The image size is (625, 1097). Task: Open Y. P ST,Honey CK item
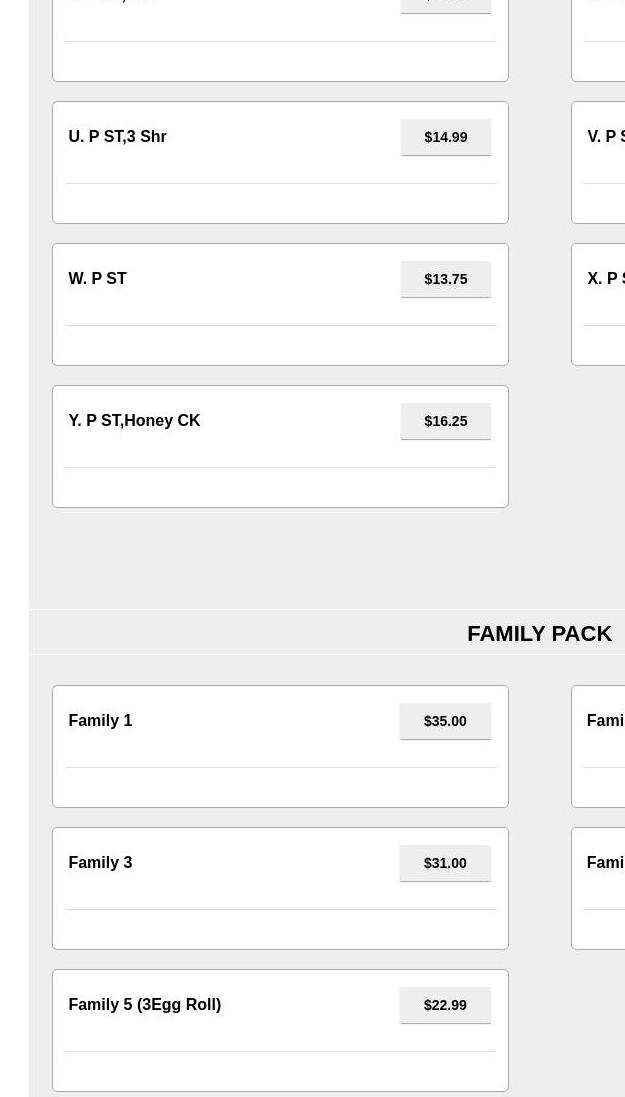(x=134, y=421)
